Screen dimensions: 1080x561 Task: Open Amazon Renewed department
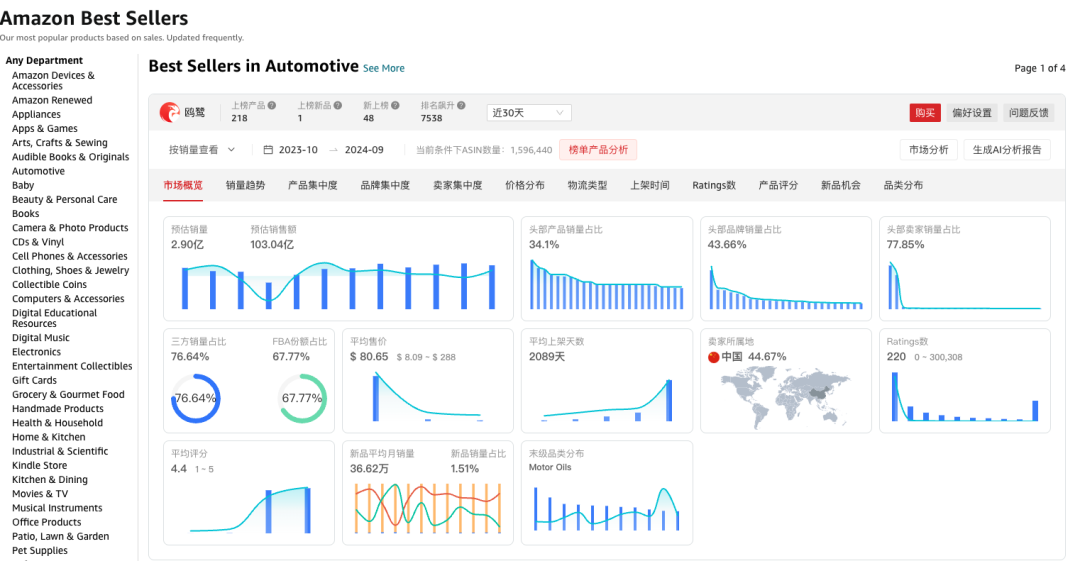(x=52, y=100)
